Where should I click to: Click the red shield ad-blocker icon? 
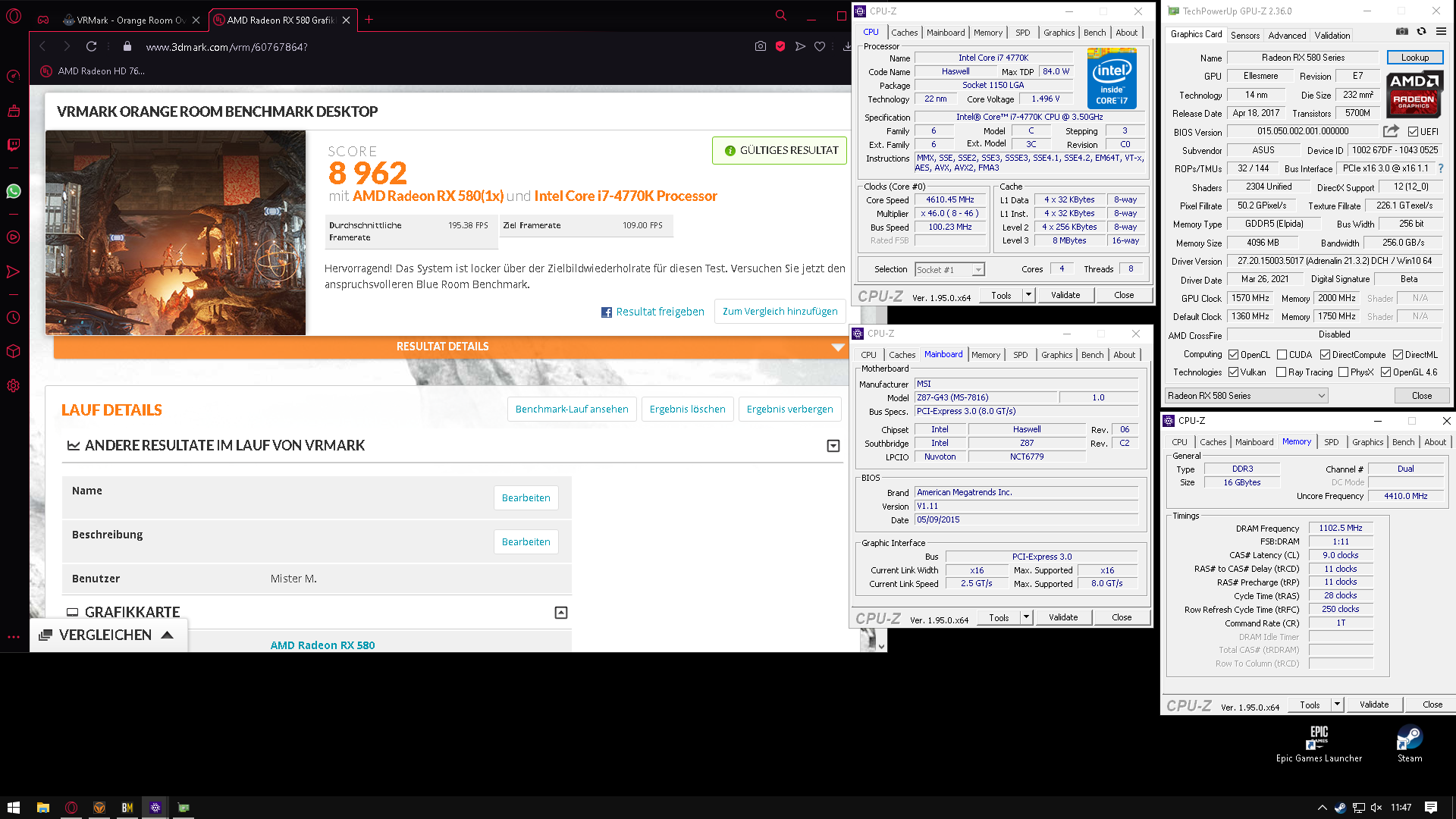(x=780, y=46)
